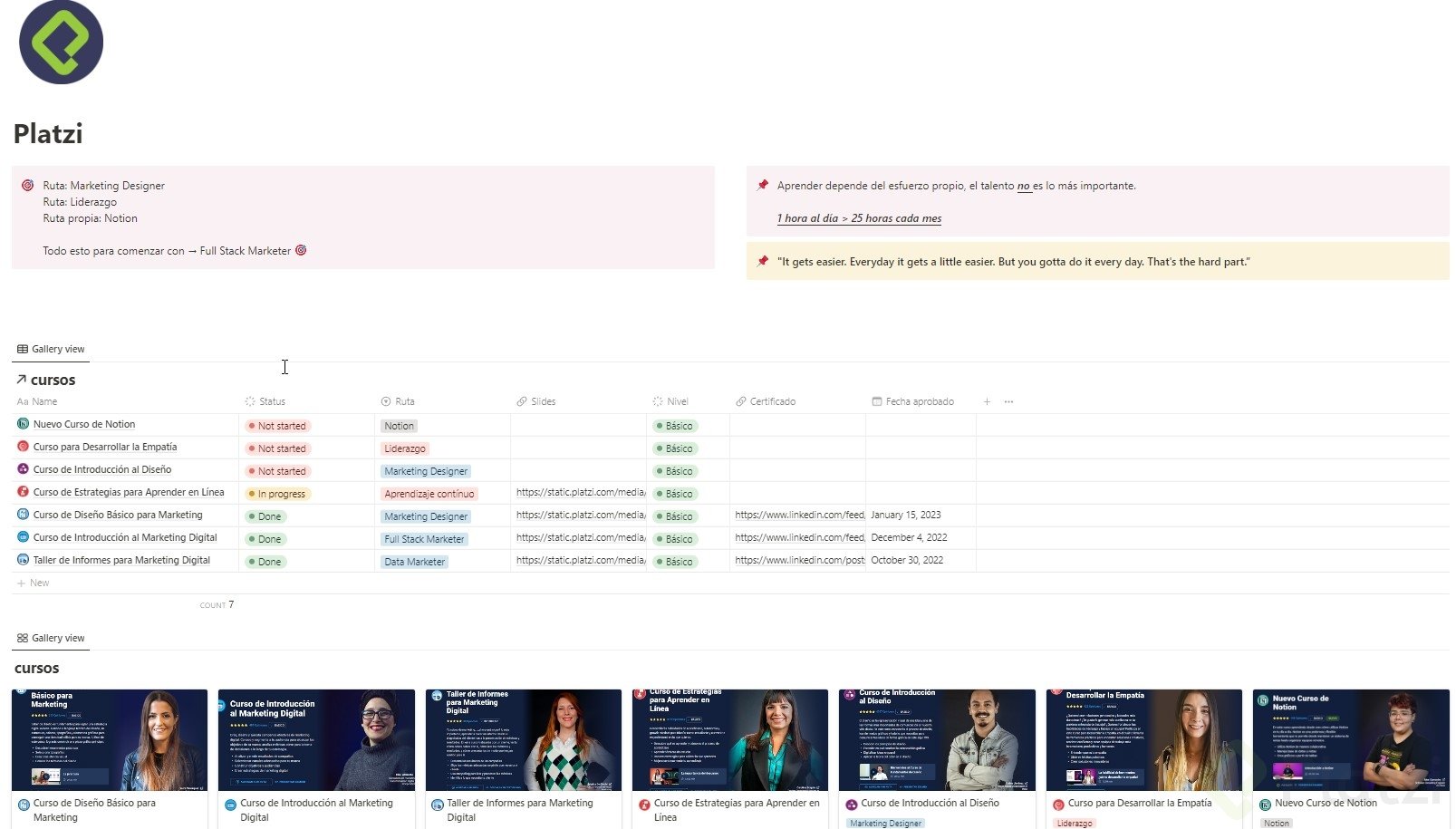
Task: Open Introducción al Diseño gallery card thumbnail
Action: [x=937, y=740]
